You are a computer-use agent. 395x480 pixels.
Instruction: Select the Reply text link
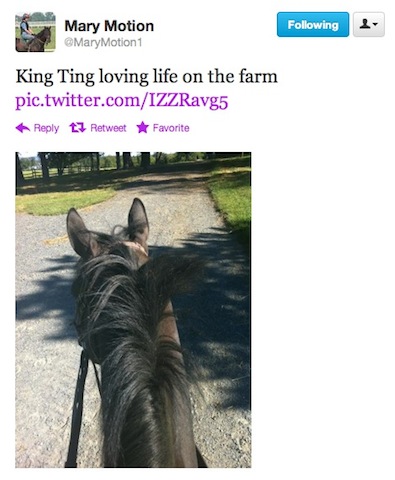click(46, 128)
